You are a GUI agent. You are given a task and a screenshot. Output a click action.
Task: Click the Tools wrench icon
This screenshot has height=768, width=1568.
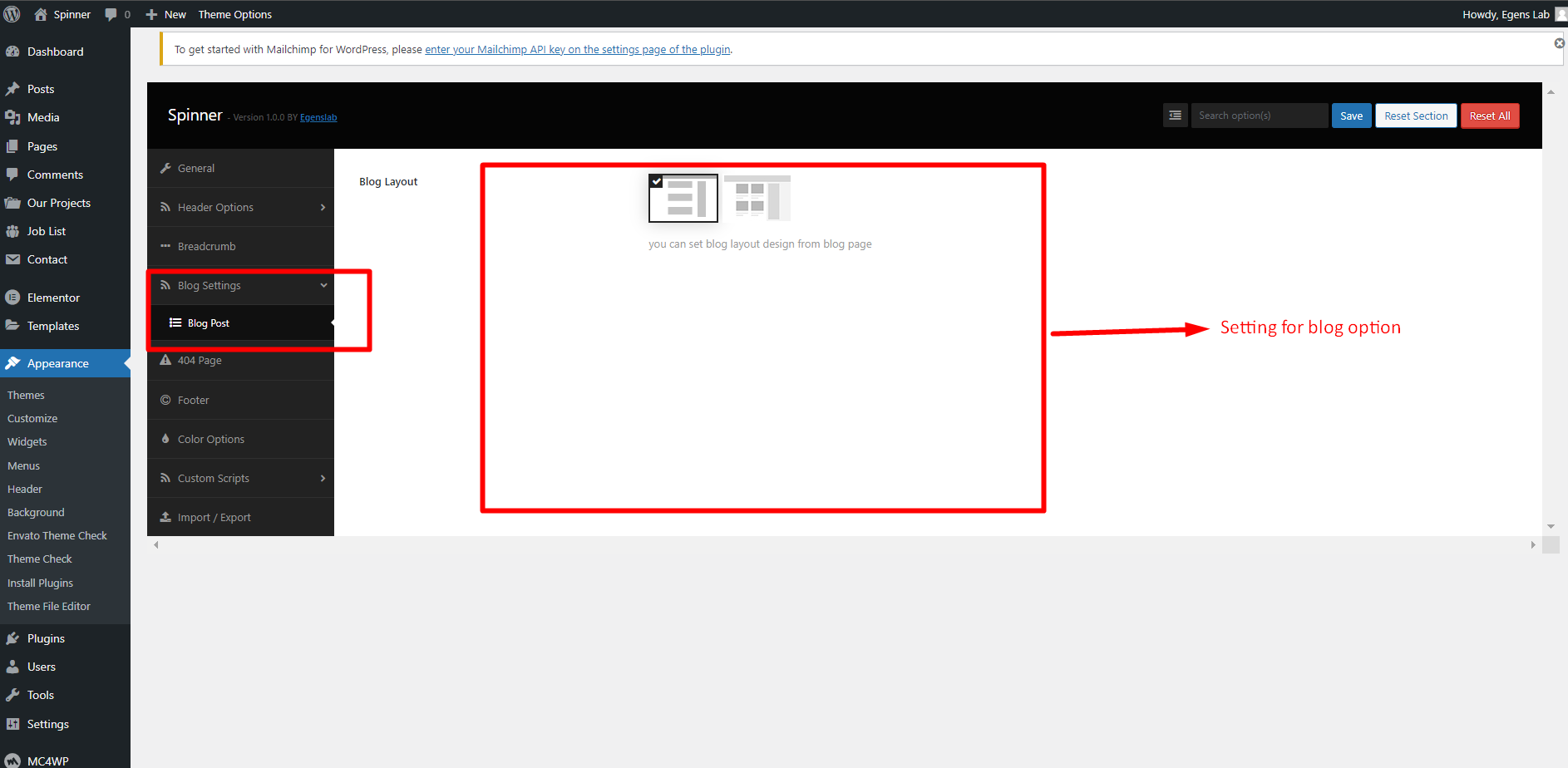coord(12,695)
